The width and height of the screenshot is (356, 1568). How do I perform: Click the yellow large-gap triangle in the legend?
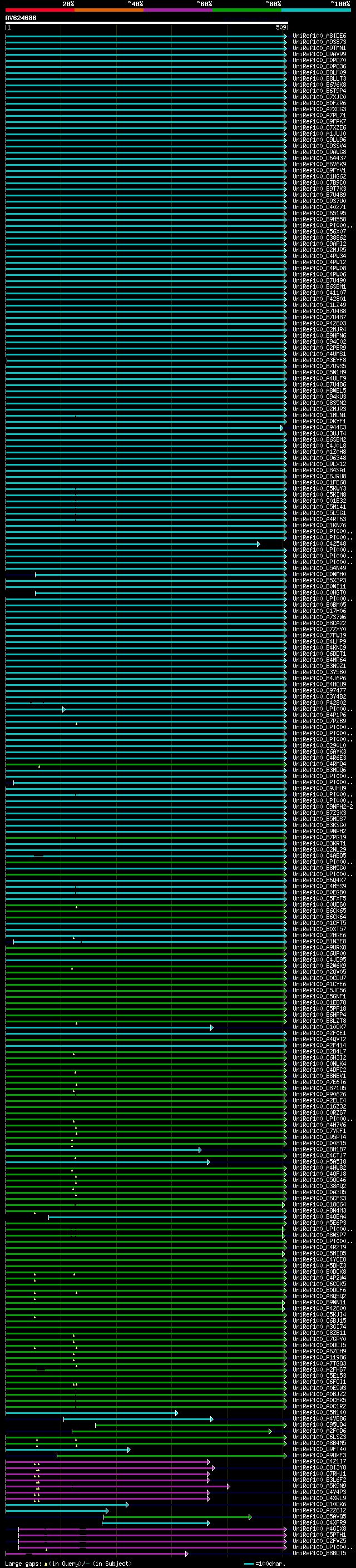[46, 1564]
